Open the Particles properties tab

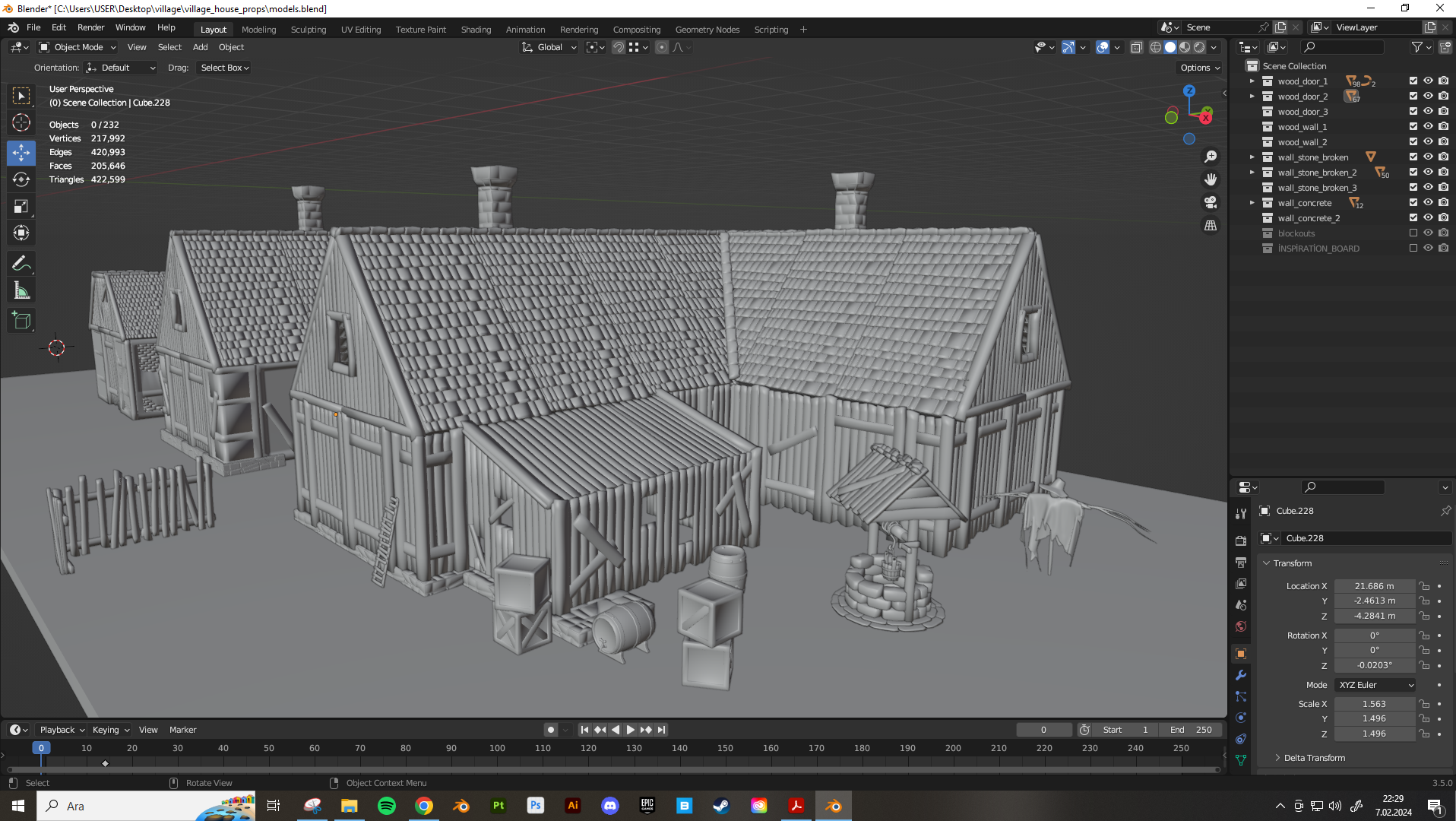[x=1241, y=696]
